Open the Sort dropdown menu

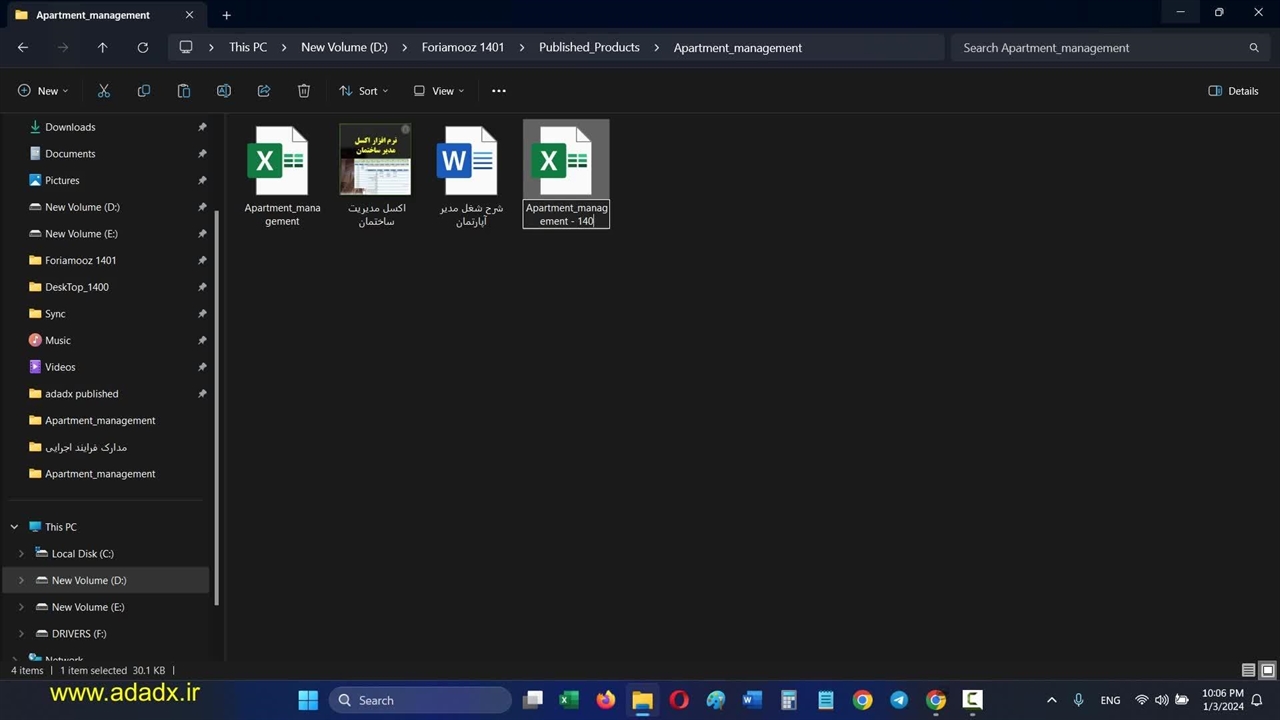364,91
